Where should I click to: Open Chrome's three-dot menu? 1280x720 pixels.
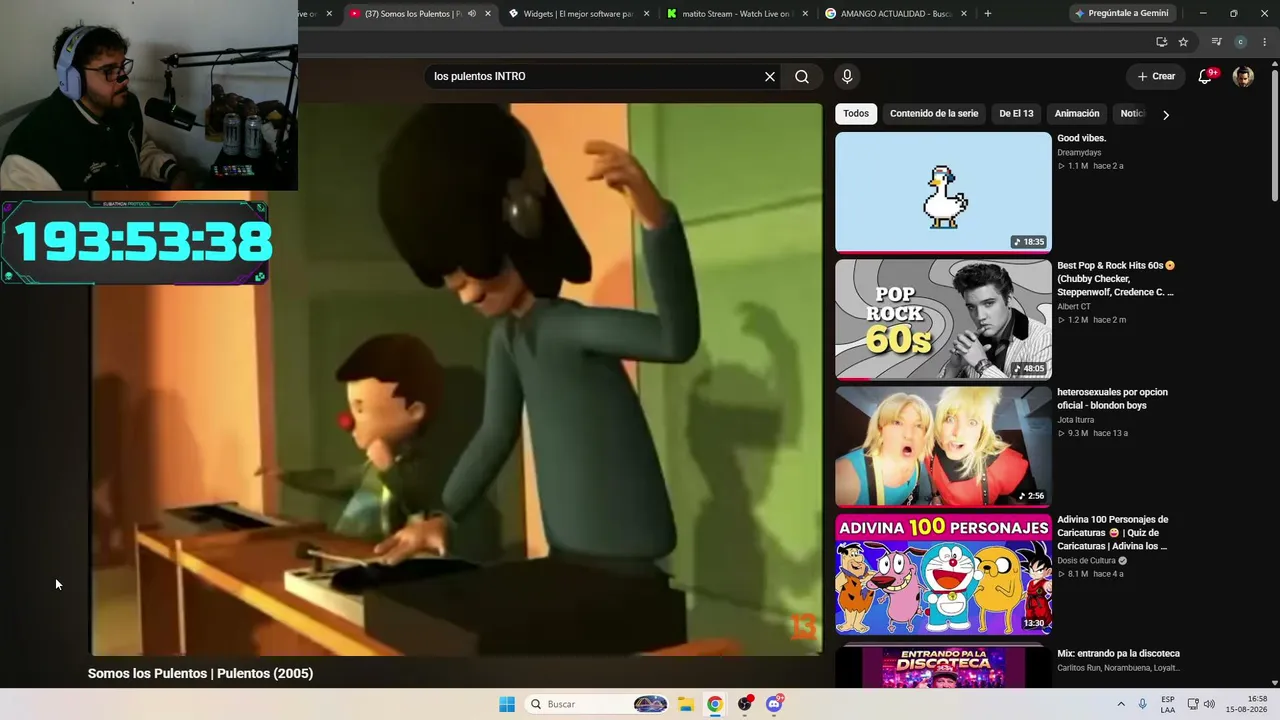[1265, 42]
